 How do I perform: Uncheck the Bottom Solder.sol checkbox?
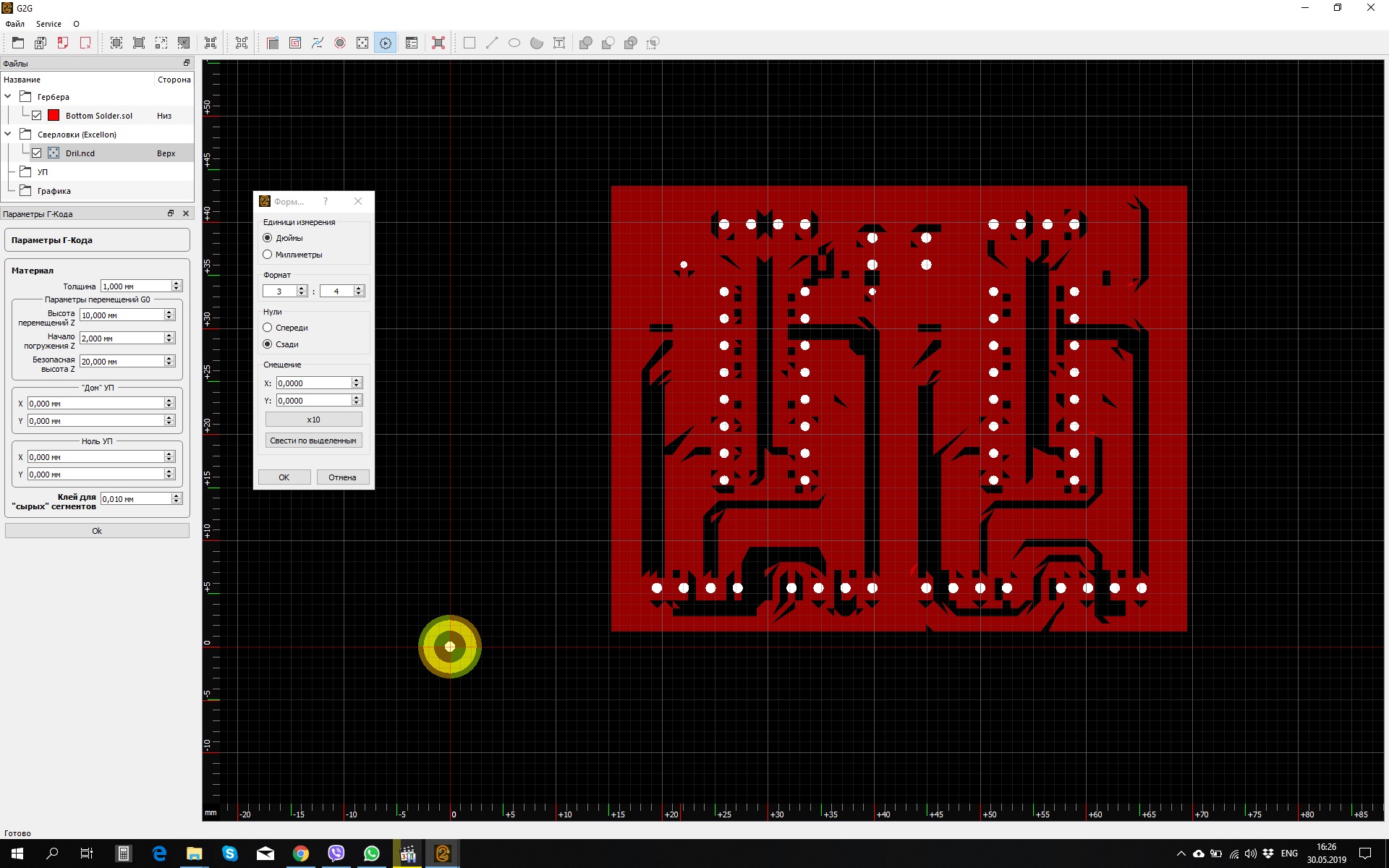[36, 116]
